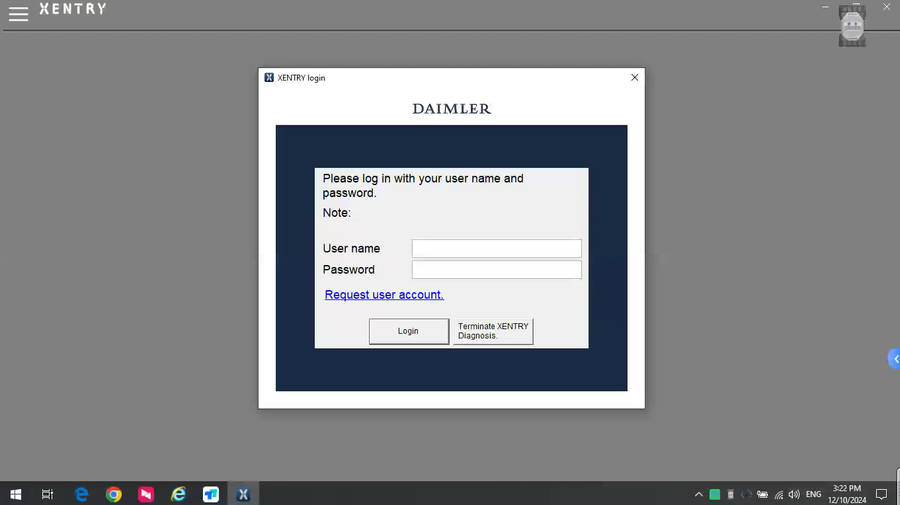Open the clock showing 3:22 PM
The height and width of the screenshot is (505, 900).
(847, 494)
